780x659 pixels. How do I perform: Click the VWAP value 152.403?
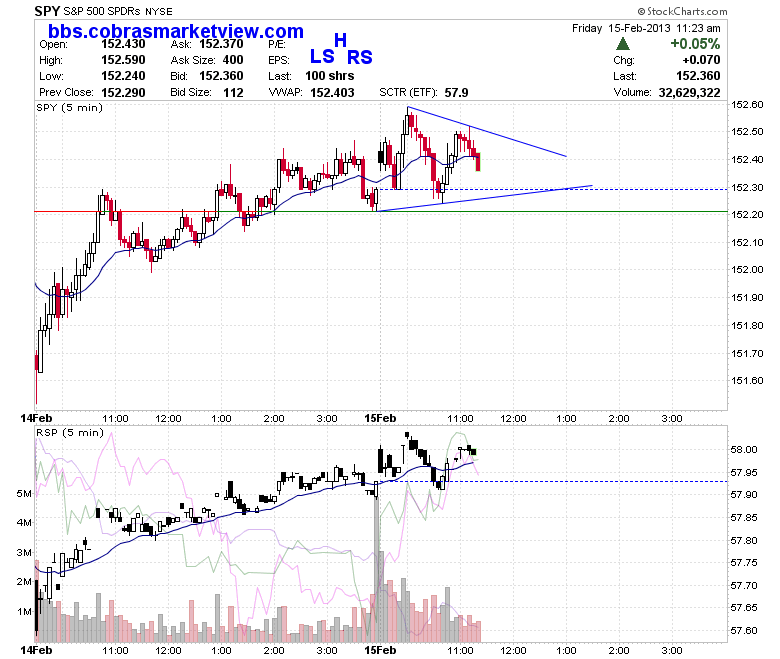(x=332, y=93)
